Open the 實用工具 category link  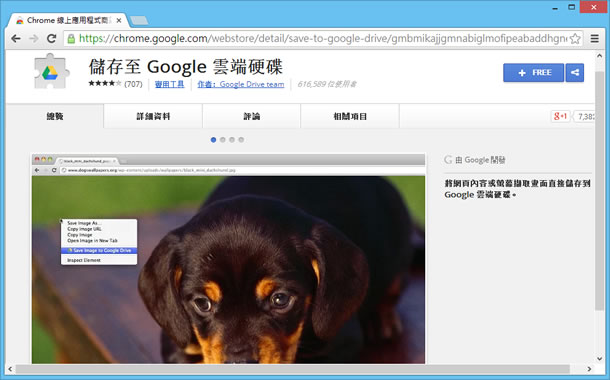tap(170, 84)
